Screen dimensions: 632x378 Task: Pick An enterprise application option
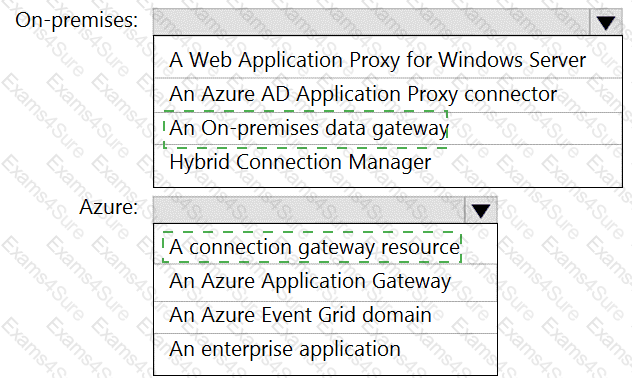(x=325, y=349)
